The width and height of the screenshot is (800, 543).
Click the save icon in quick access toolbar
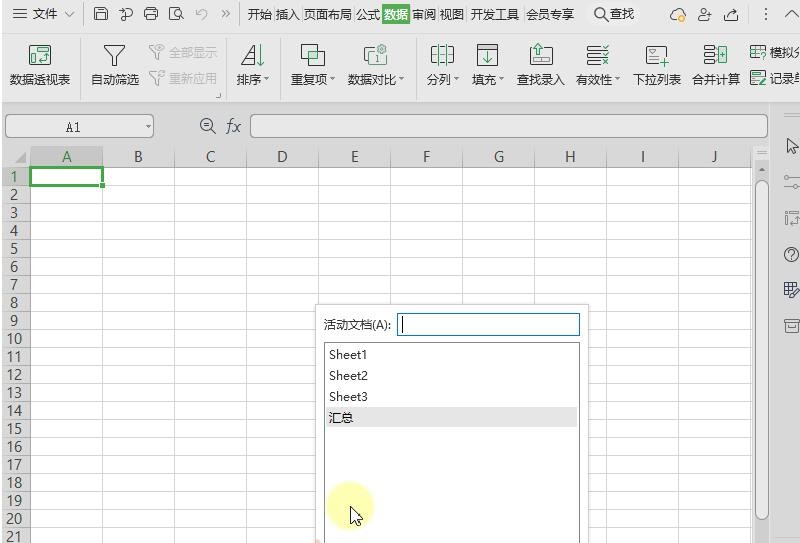click(x=101, y=14)
